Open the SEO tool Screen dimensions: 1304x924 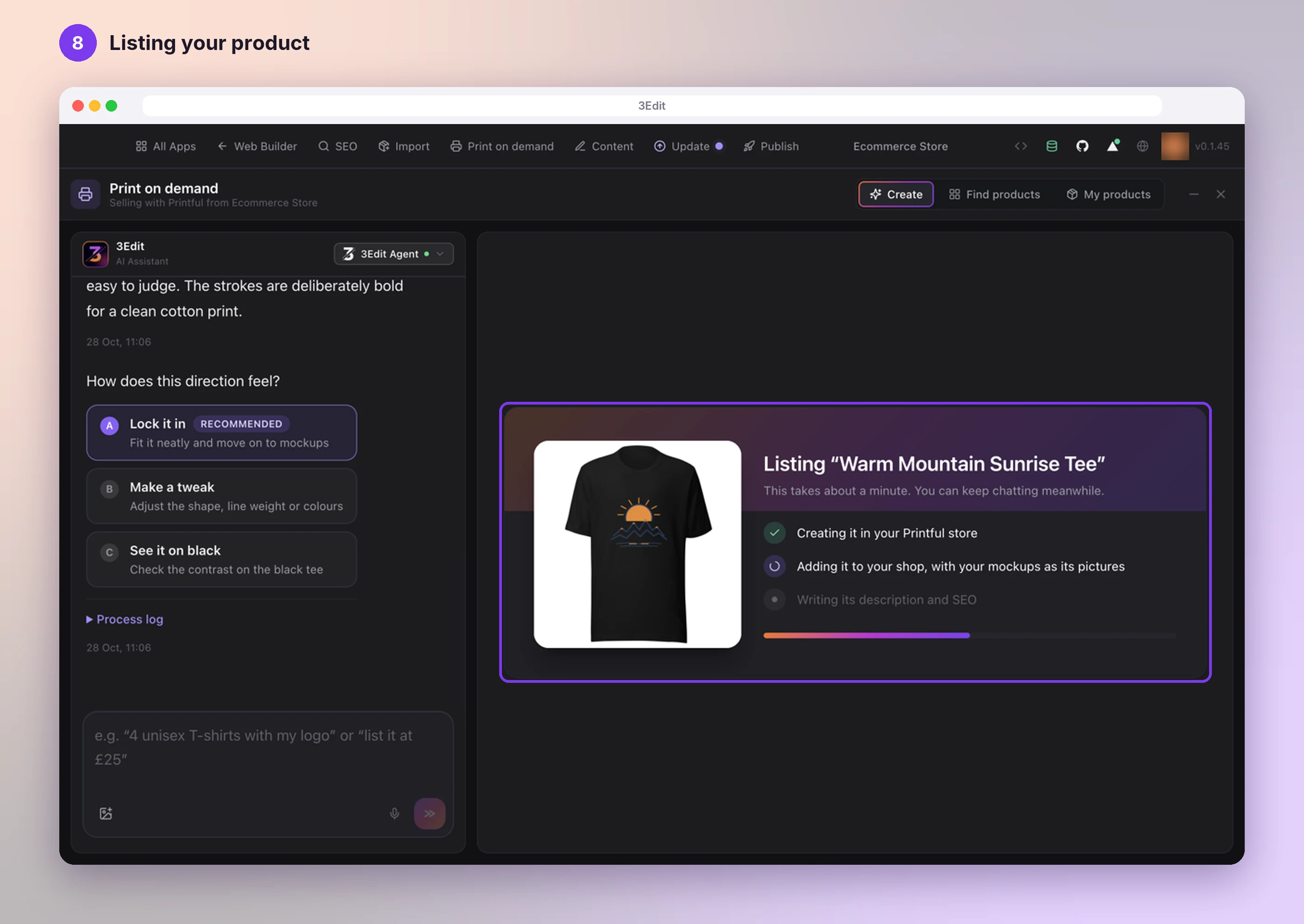click(x=338, y=146)
